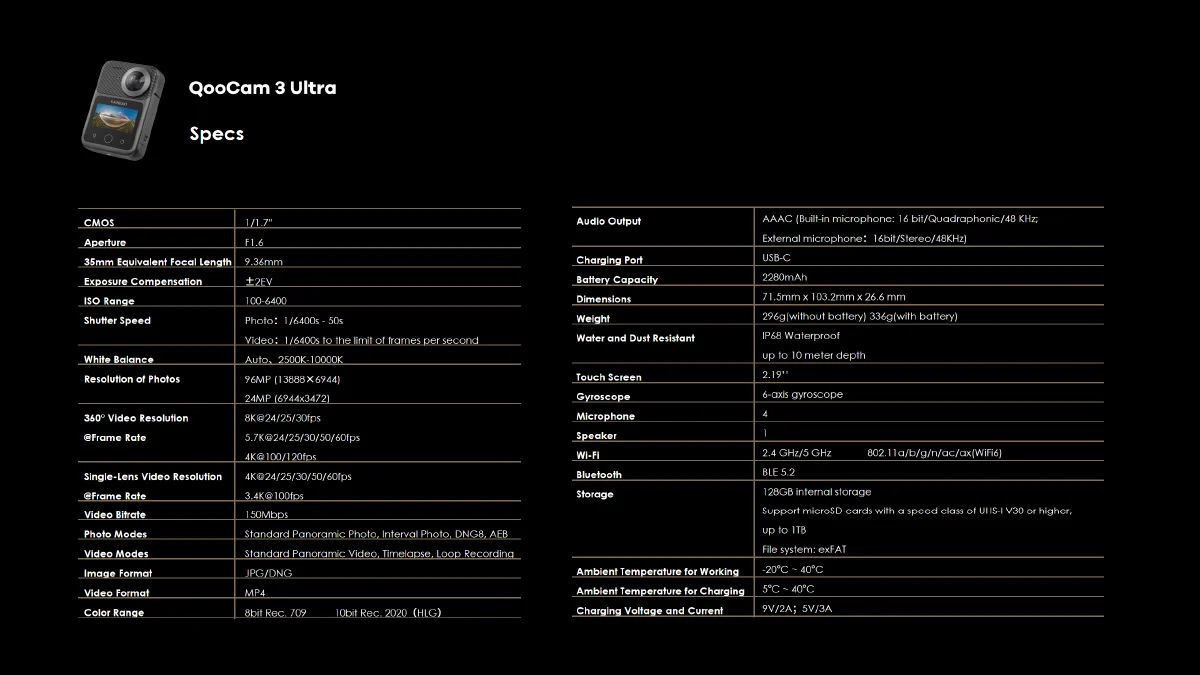Select the ISO Range label
The width and height of the screenshot is (1200, 675).
tap(109, 301)
